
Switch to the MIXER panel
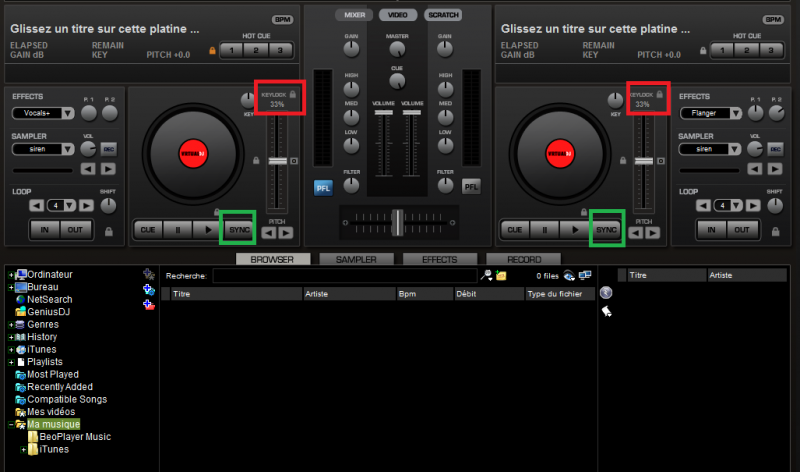[355, 15]
